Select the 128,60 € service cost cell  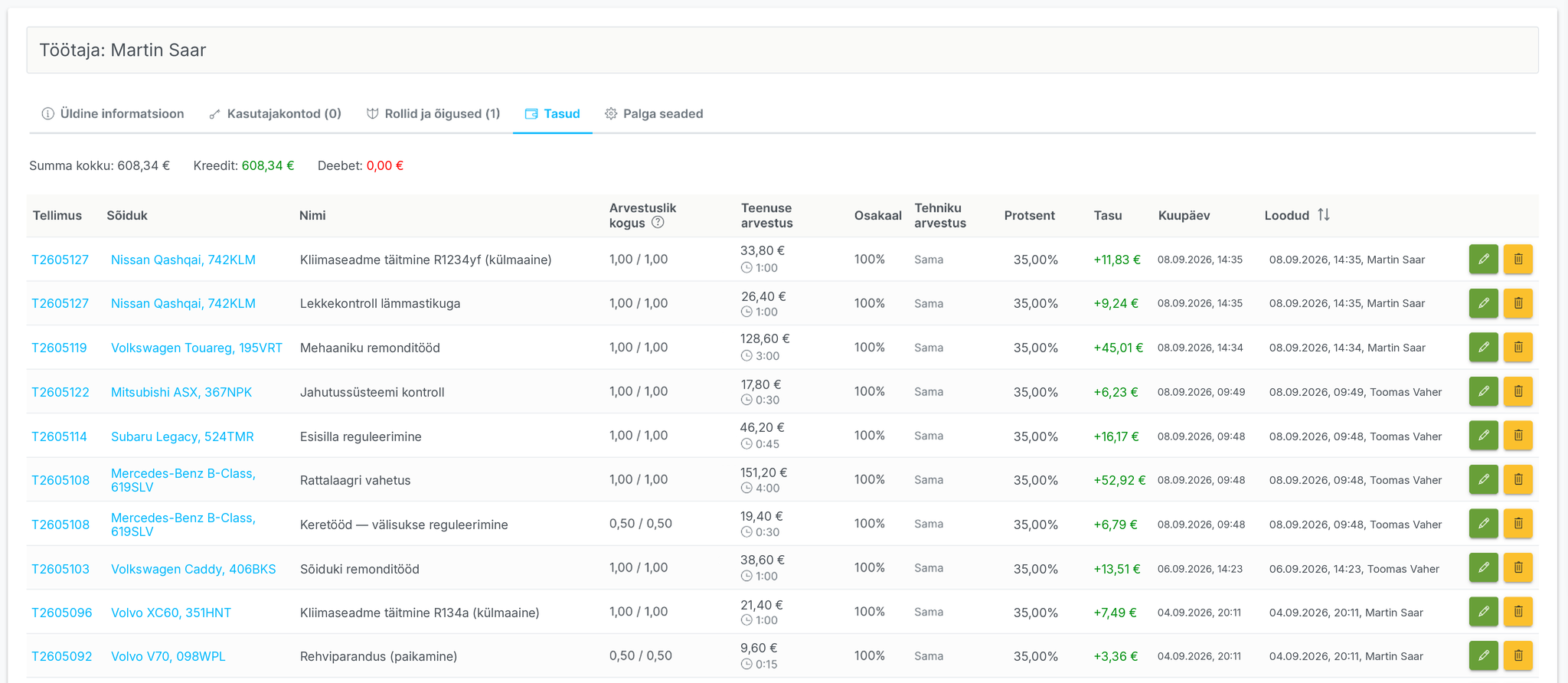point(765,338)
